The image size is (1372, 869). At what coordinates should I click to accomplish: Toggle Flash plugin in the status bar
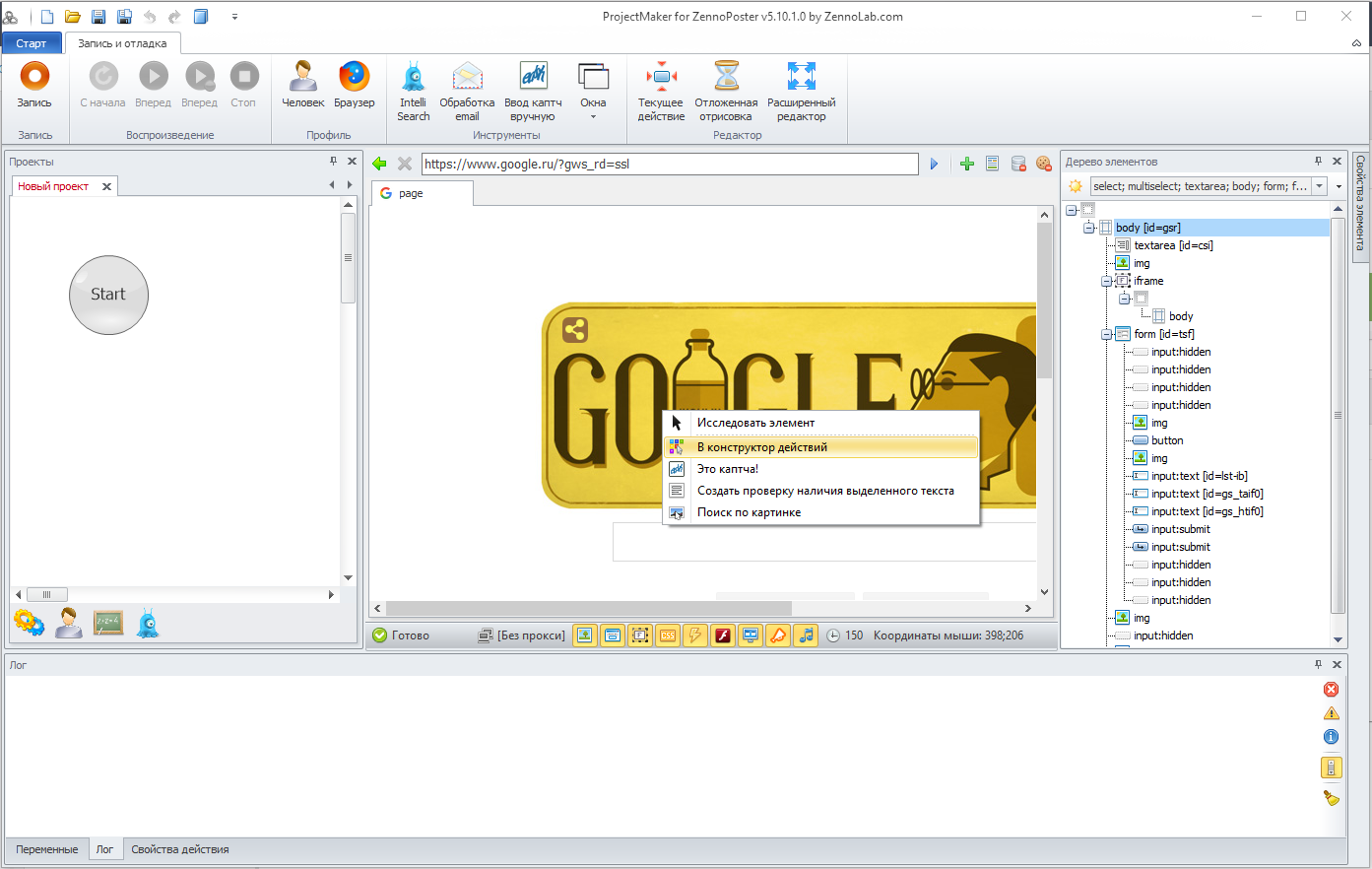[723, 635]
